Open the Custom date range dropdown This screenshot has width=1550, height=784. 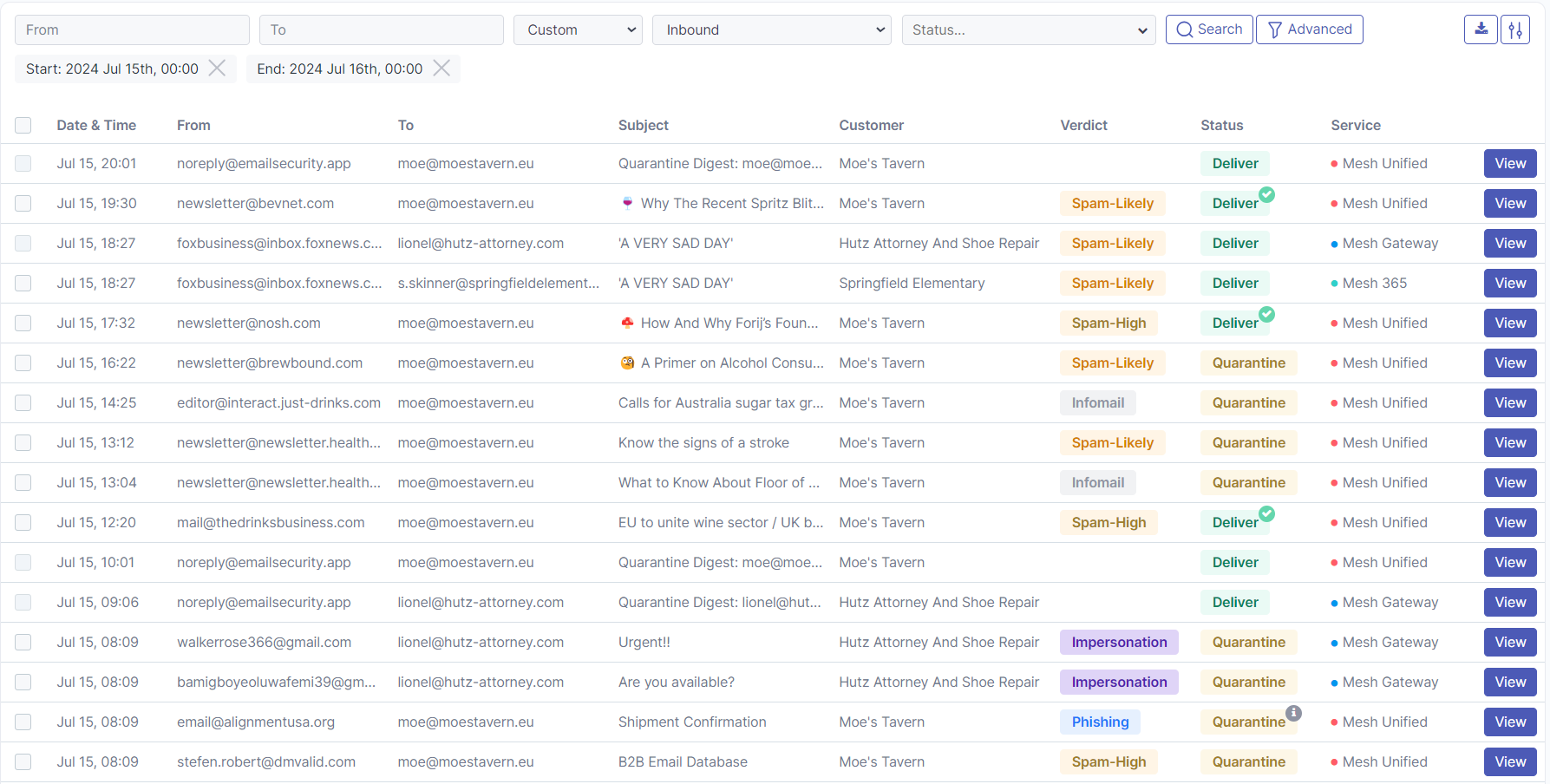[577, 29]
